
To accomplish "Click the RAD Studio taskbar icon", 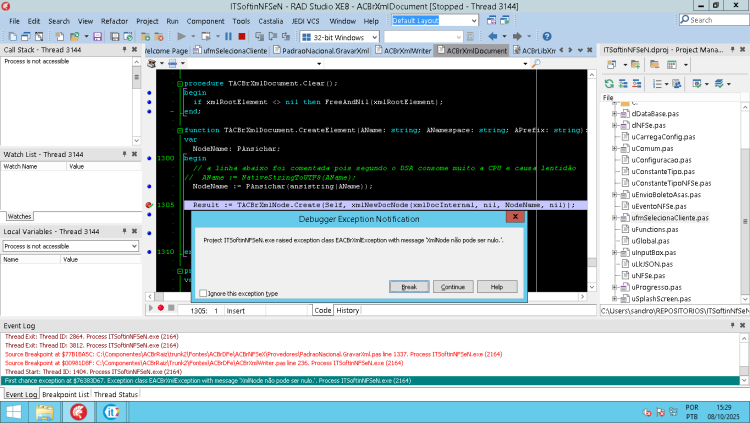I will tap(78, 412).
